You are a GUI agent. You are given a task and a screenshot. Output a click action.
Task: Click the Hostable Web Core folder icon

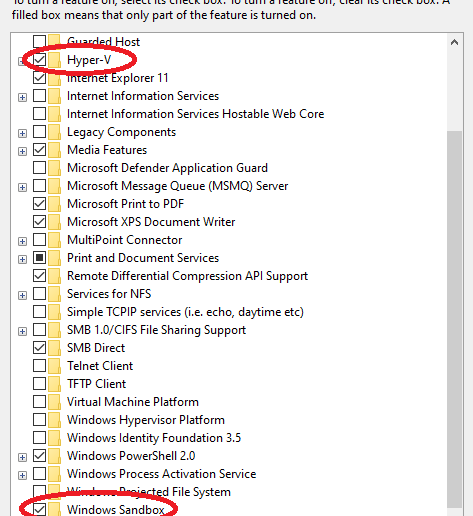[x=55, y=114]
